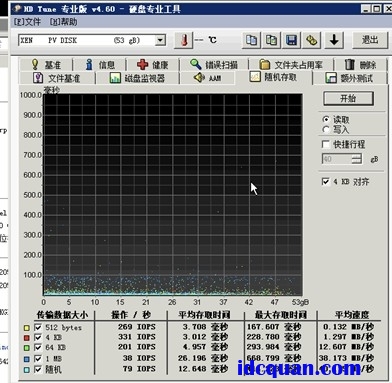The height and width of the screenshot is (383, 392).
Task: Expand the XEN PV DISK drive dropdown
Action: coord(161,40)
